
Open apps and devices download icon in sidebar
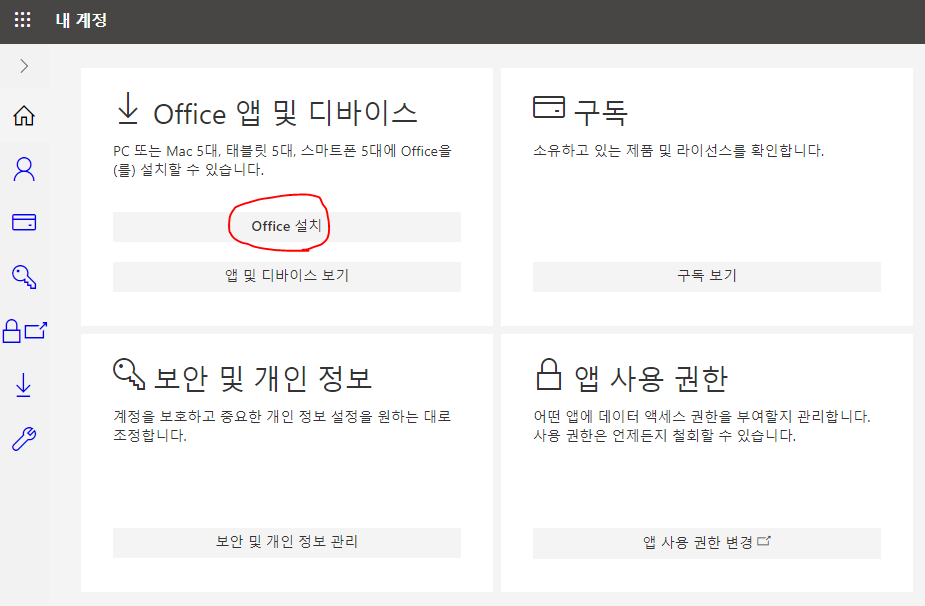coord(24,385)
